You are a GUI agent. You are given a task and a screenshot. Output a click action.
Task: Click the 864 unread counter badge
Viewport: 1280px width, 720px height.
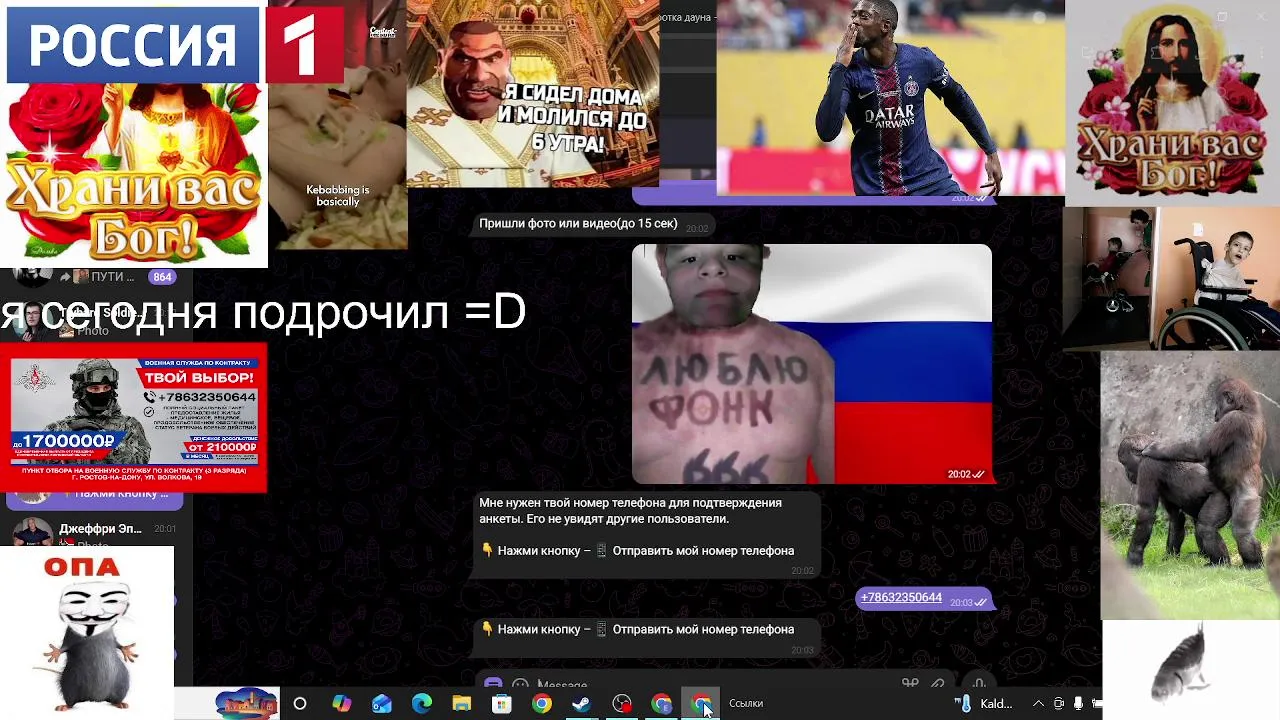[161, 277]
